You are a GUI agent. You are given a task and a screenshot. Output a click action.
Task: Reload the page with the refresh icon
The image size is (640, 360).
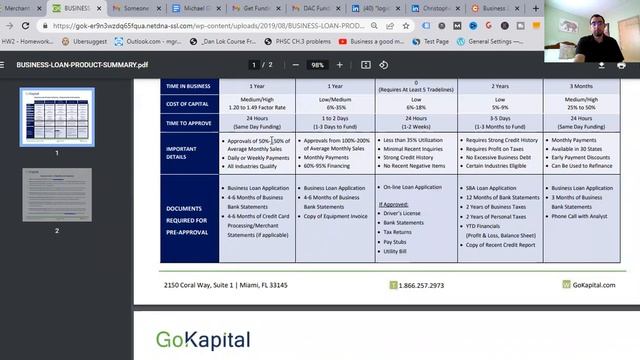pos(25,26)
